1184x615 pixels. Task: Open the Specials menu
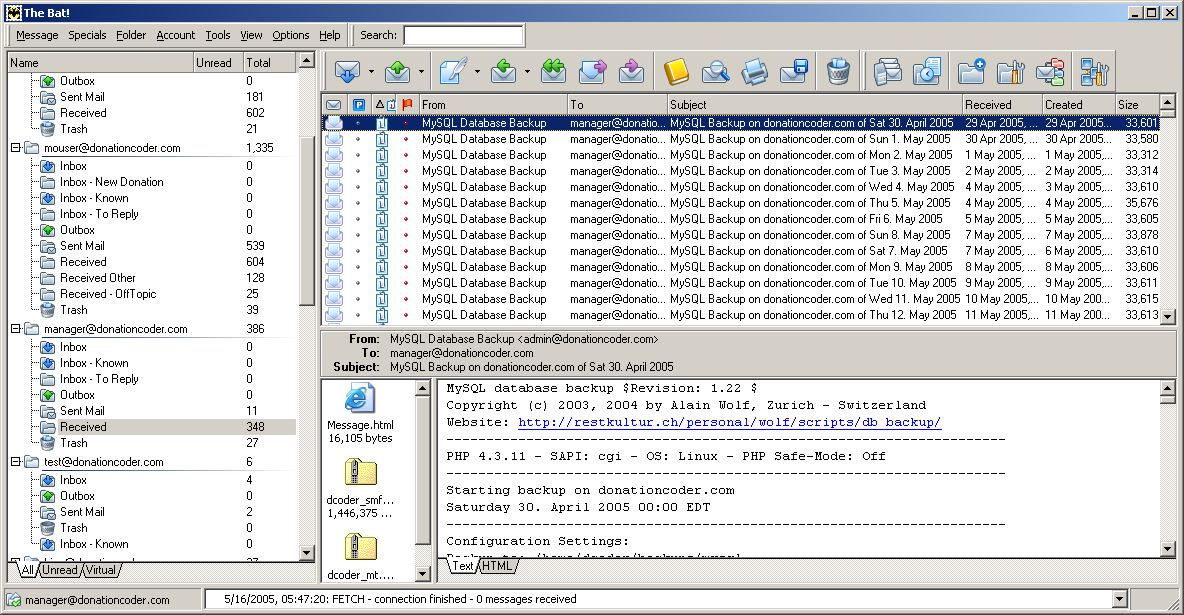(87, 35)
